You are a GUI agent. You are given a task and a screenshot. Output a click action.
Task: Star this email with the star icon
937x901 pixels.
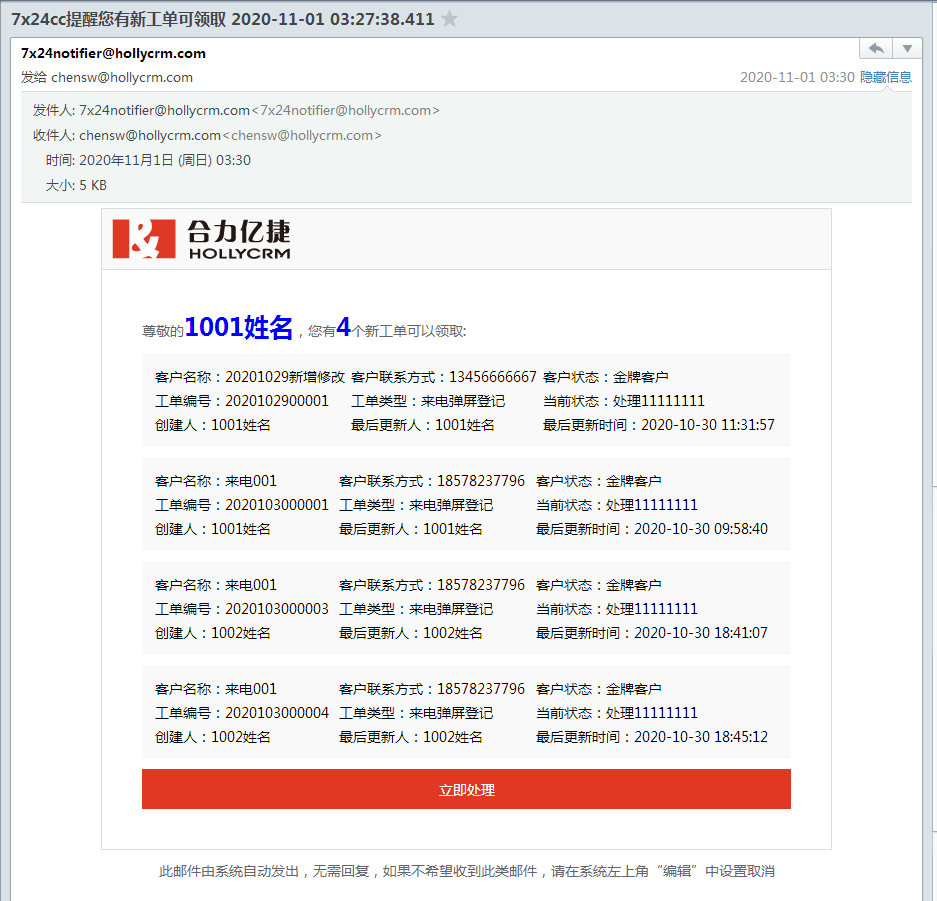[x=450, y=19]
